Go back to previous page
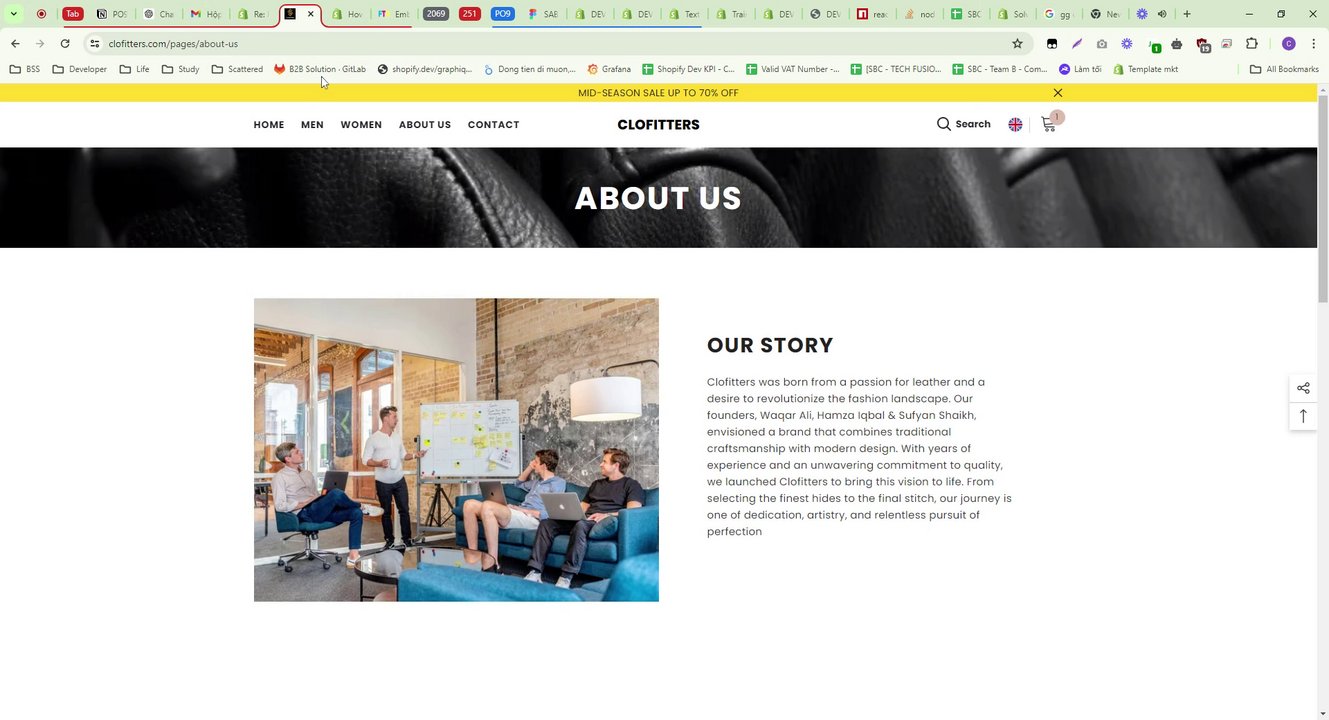 coord(15,44)
